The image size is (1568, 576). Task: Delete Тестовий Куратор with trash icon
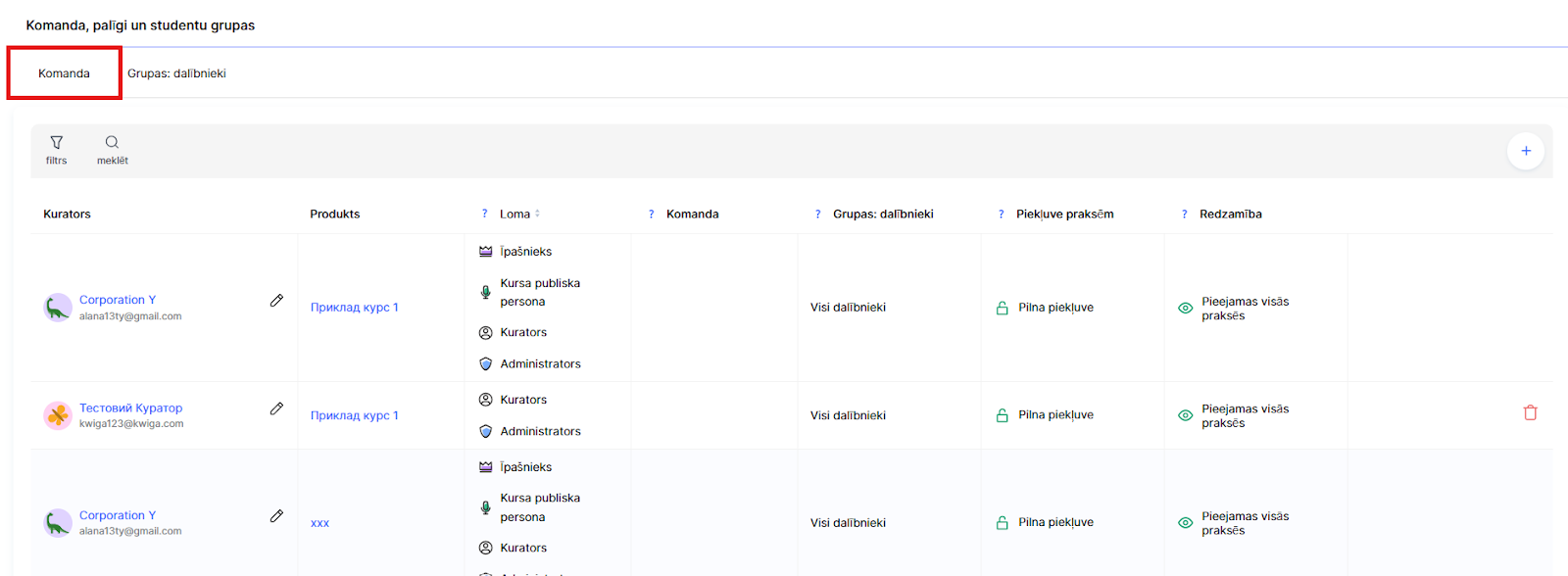pyautogui.click(x=1530, y=413)
